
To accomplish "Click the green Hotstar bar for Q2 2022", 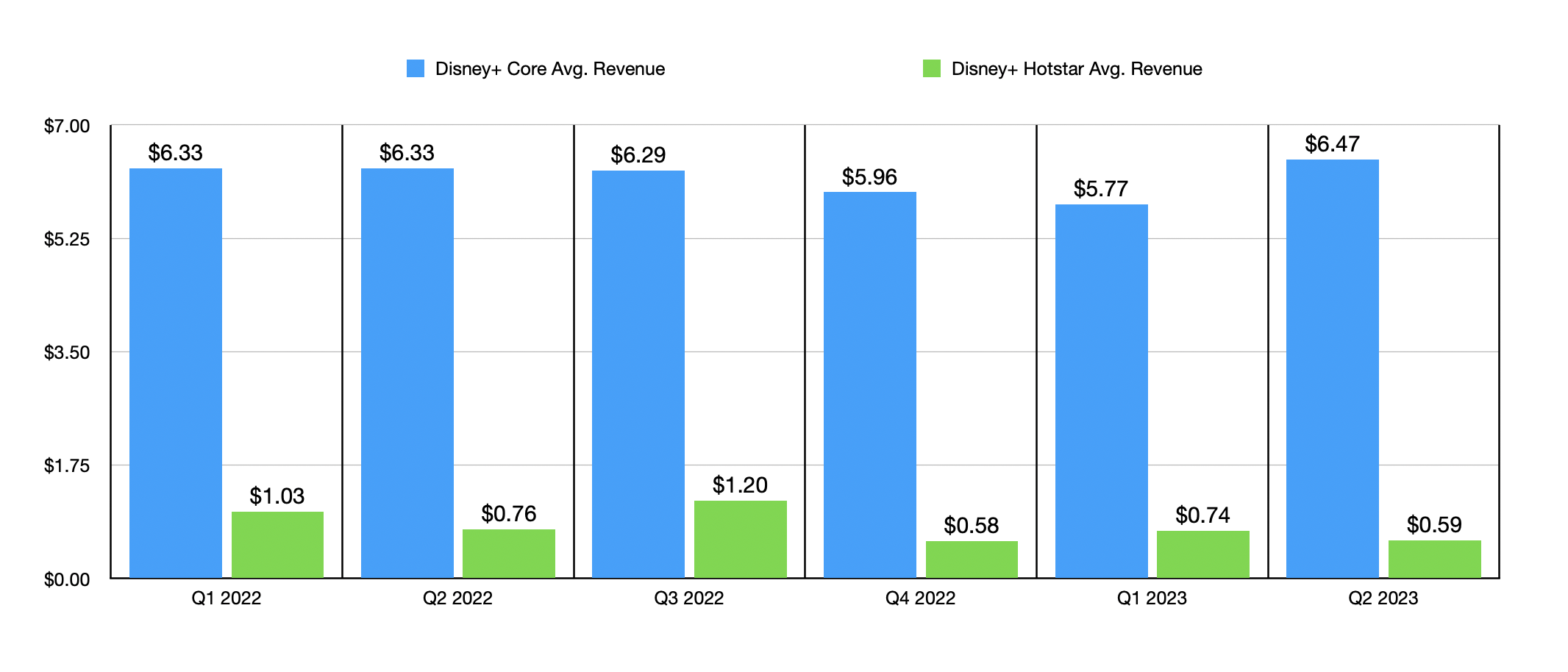I will (x=509, y=554).
